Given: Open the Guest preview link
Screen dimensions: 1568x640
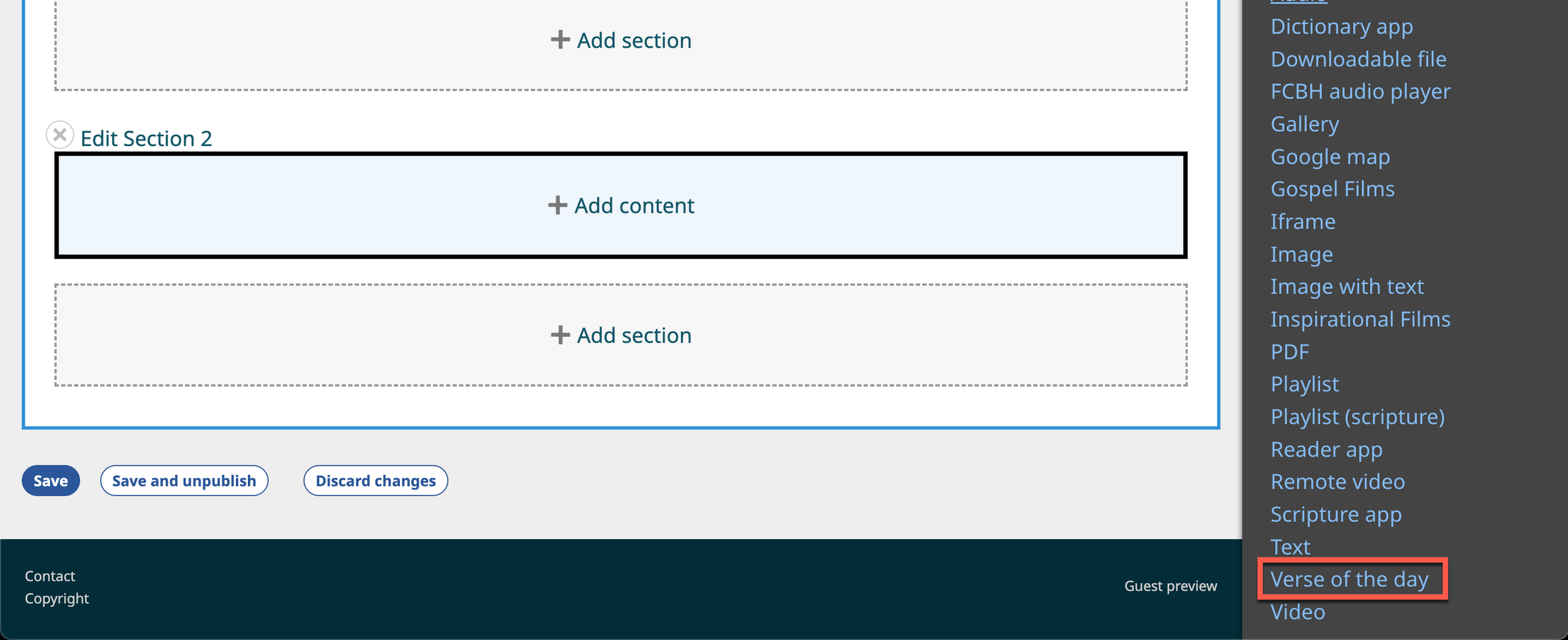Looking at the screenshot, I should [x=1170, y=586].
